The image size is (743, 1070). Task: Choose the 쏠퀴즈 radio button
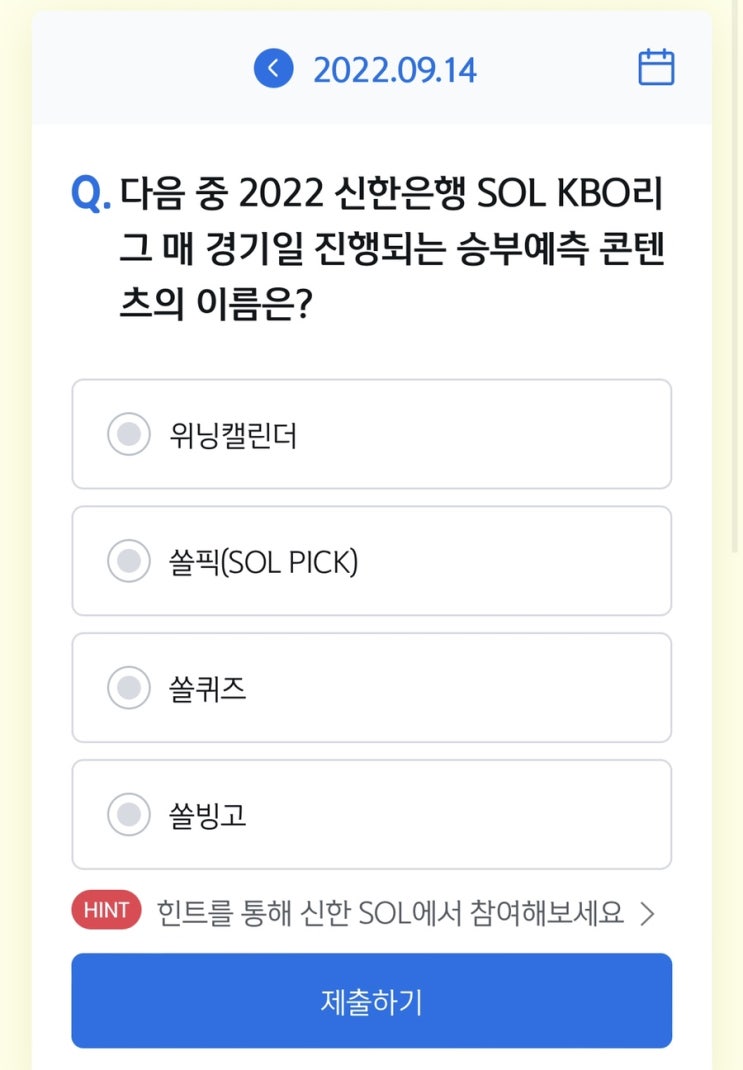(128, 688)
